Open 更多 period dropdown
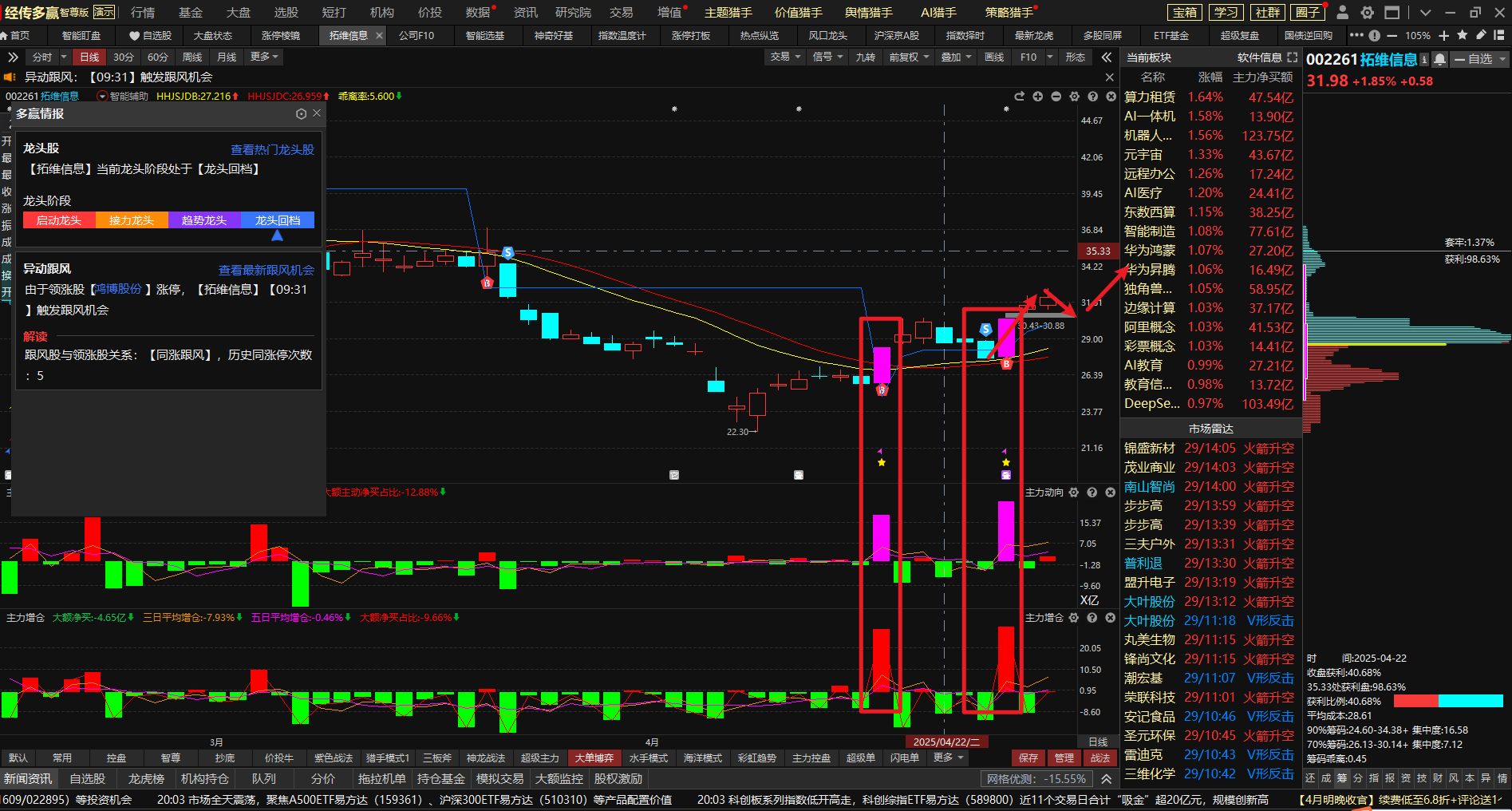Image resolution: width=1512 pixels, height=811 pixels. click(x=264, y=57)
